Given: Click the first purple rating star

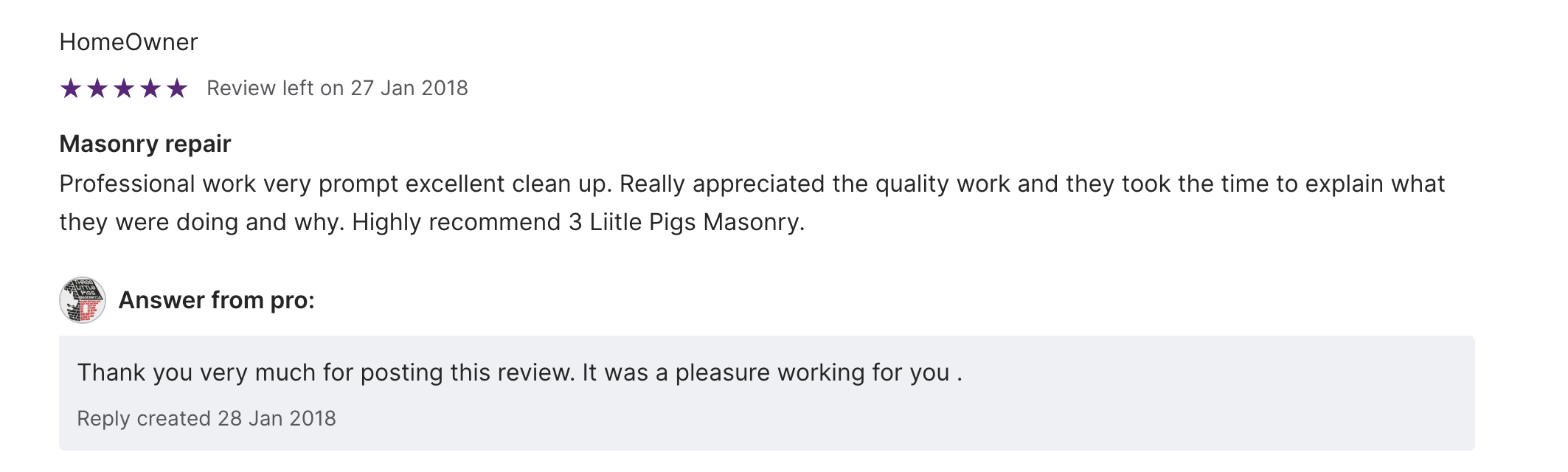Looking at the screenshot, I should pyautogui.click(x=71, y=88).
